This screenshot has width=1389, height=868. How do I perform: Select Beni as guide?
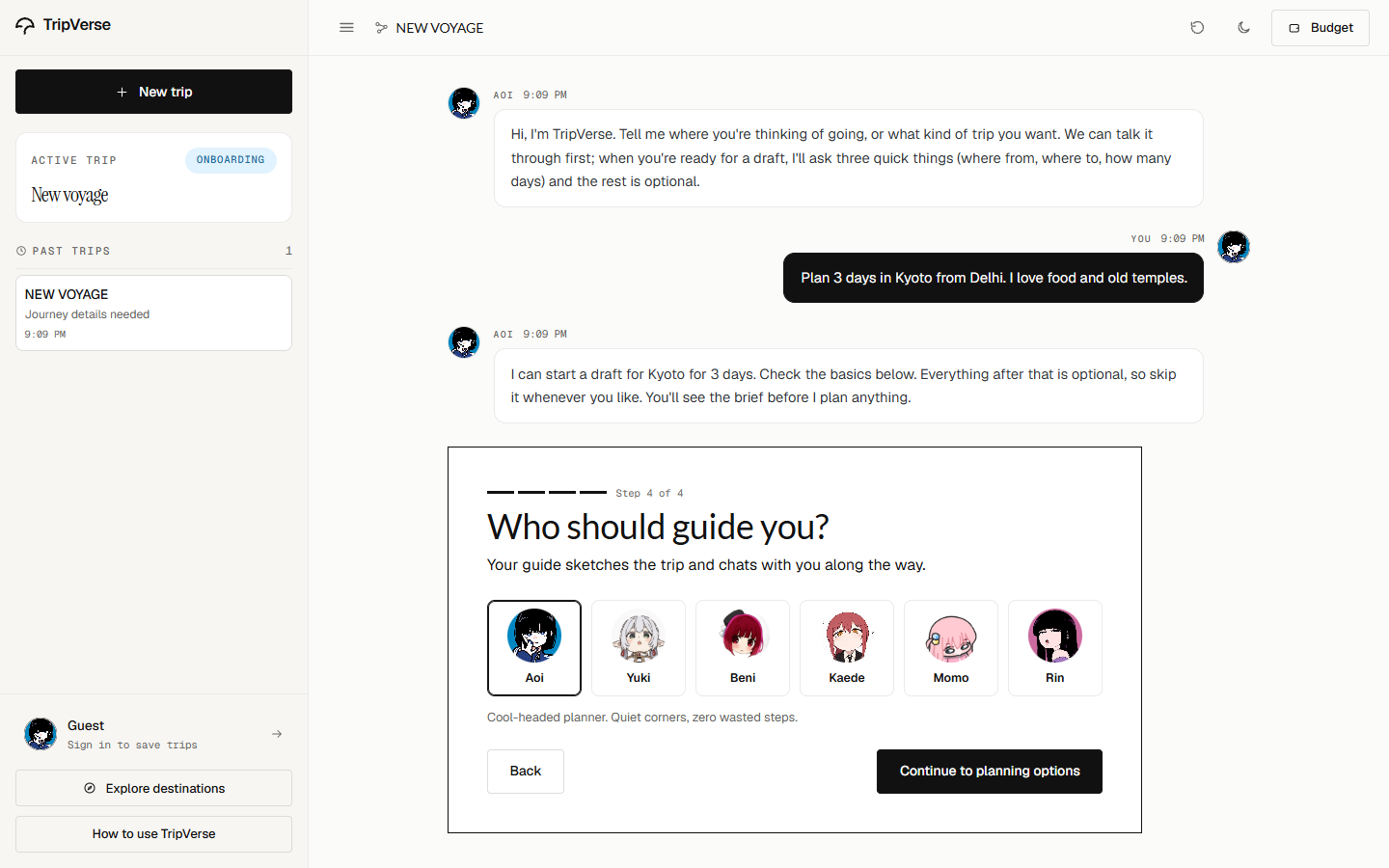coord(743,648)
